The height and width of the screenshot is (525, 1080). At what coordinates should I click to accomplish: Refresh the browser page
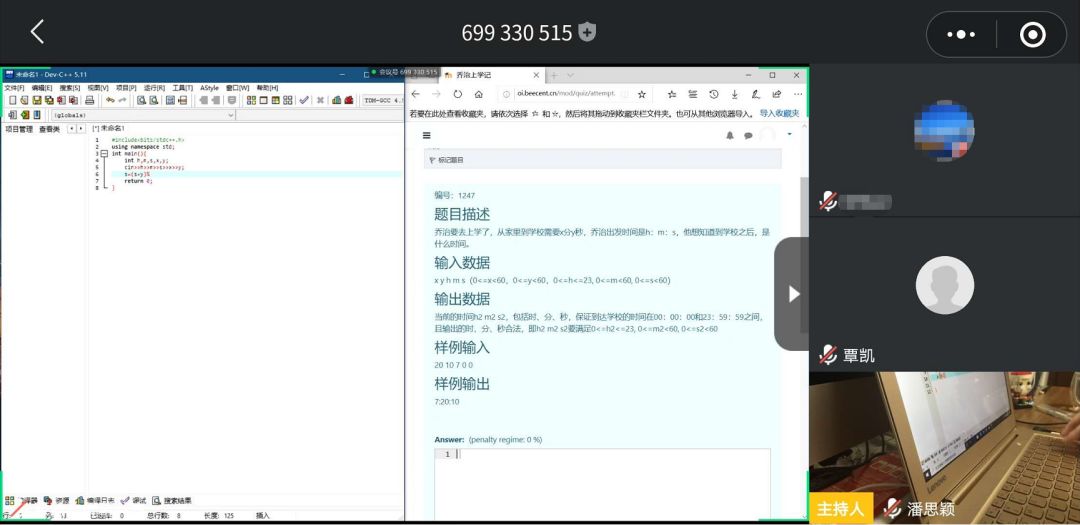click(x=458, y=94)
